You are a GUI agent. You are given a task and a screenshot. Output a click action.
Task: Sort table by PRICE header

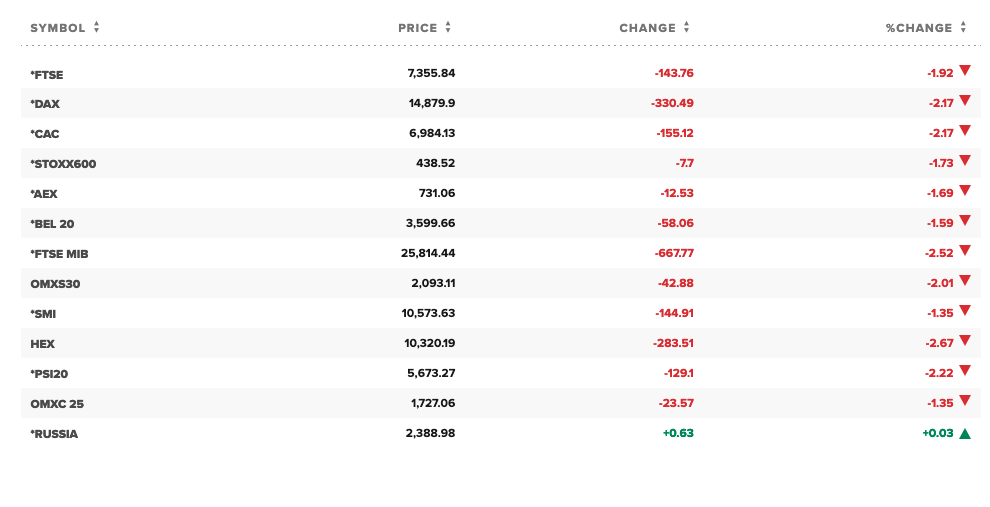(418, 28)
